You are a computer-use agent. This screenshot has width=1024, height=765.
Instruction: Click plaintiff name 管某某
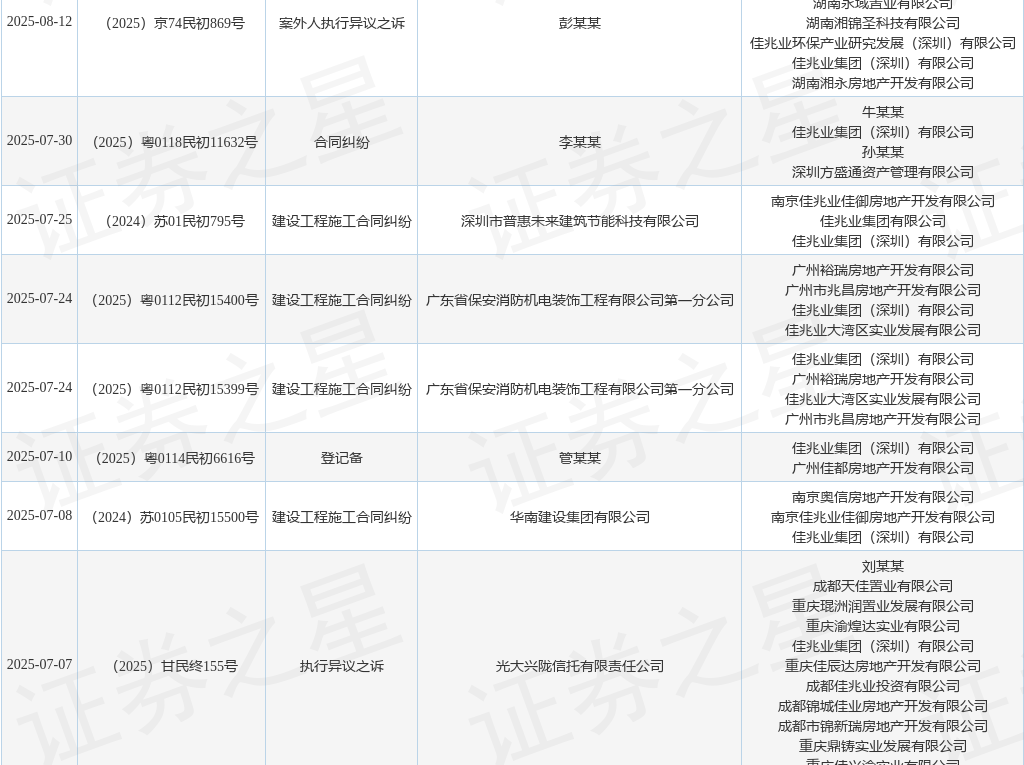[x=579, y=459]
